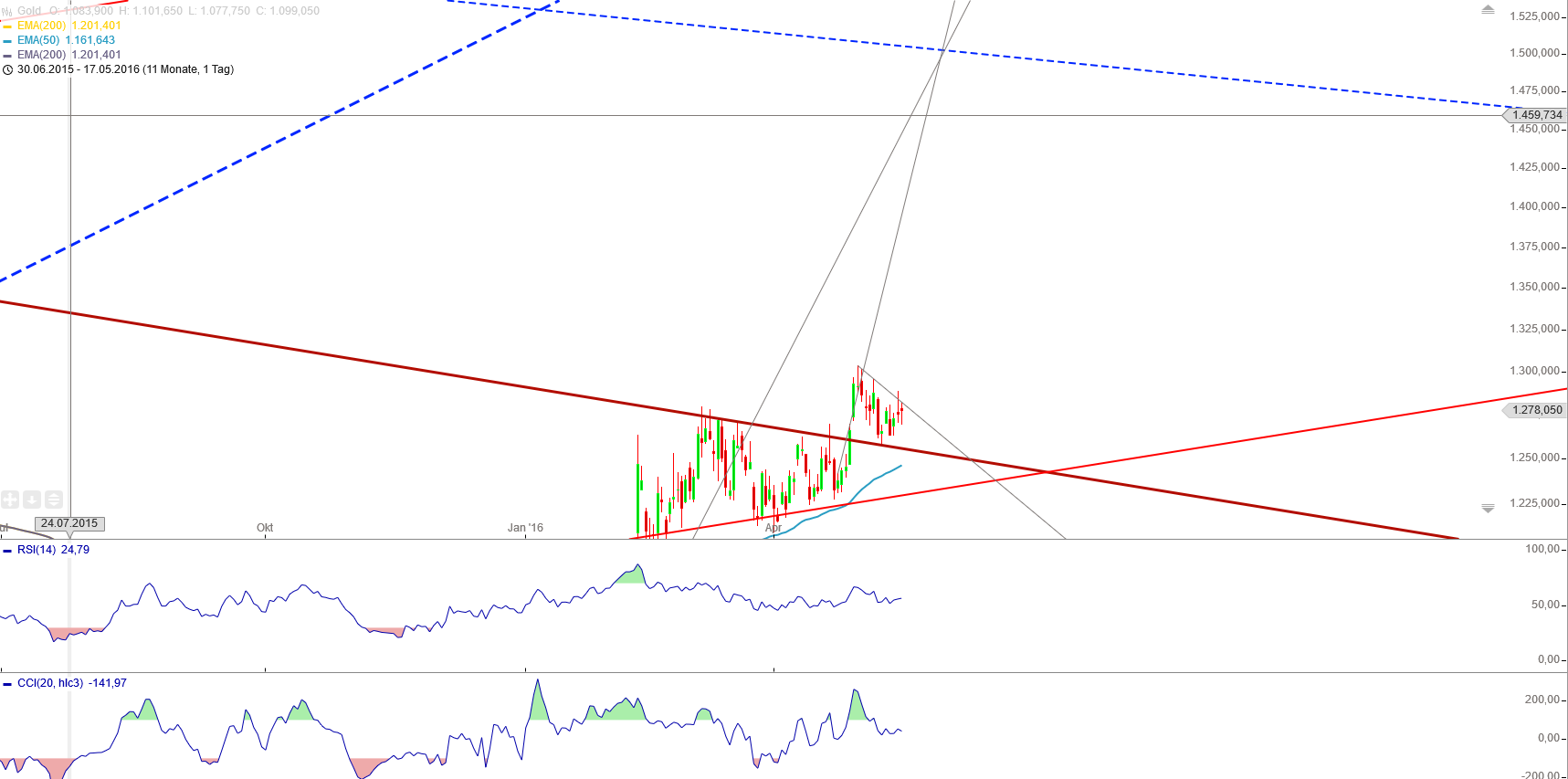Screen dimensions: 1568x779
Task: Click the purple EMA(200) color marker
Action: coord(7,56)
